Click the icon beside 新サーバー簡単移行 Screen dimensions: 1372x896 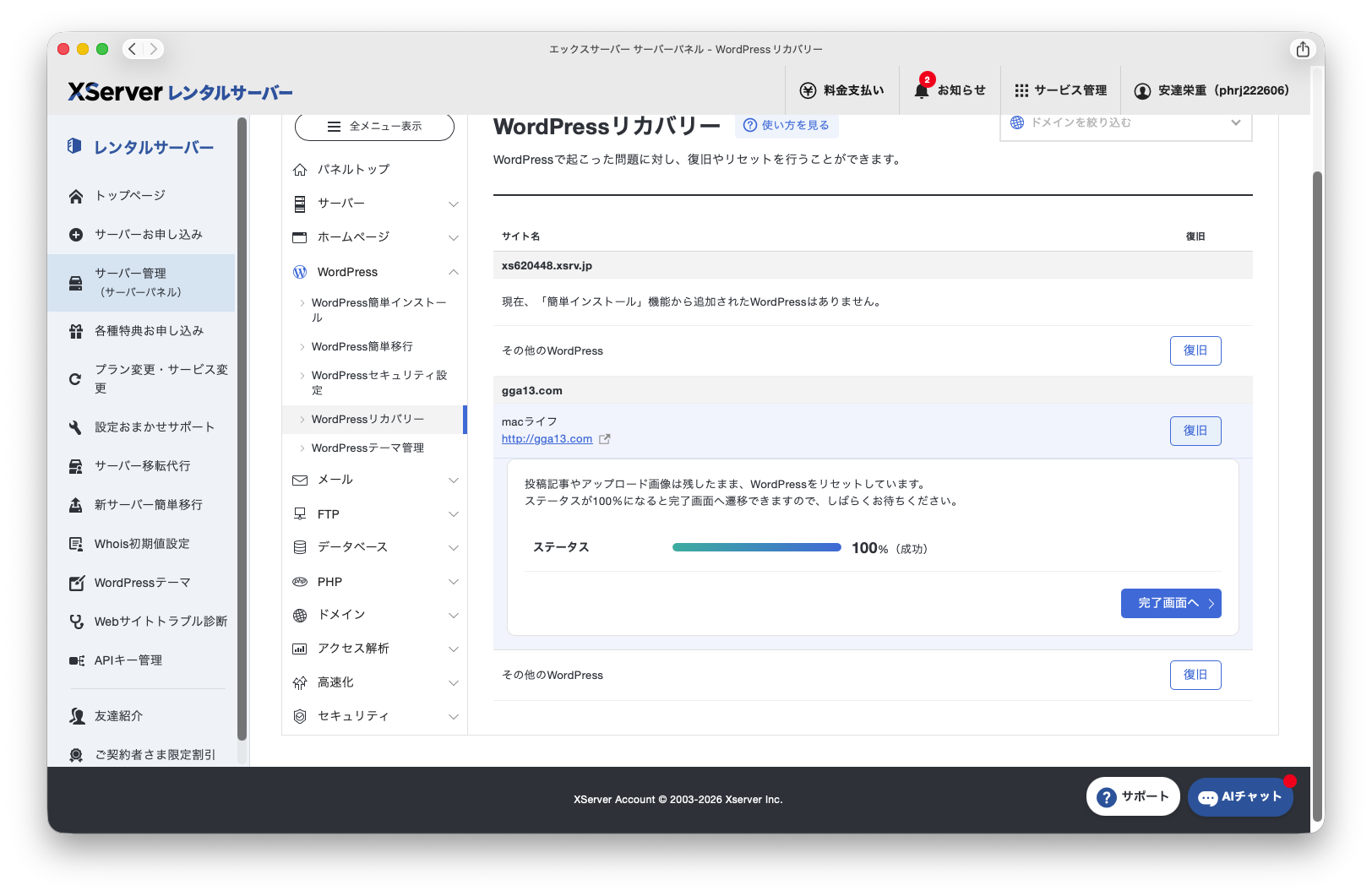(76, 505)
